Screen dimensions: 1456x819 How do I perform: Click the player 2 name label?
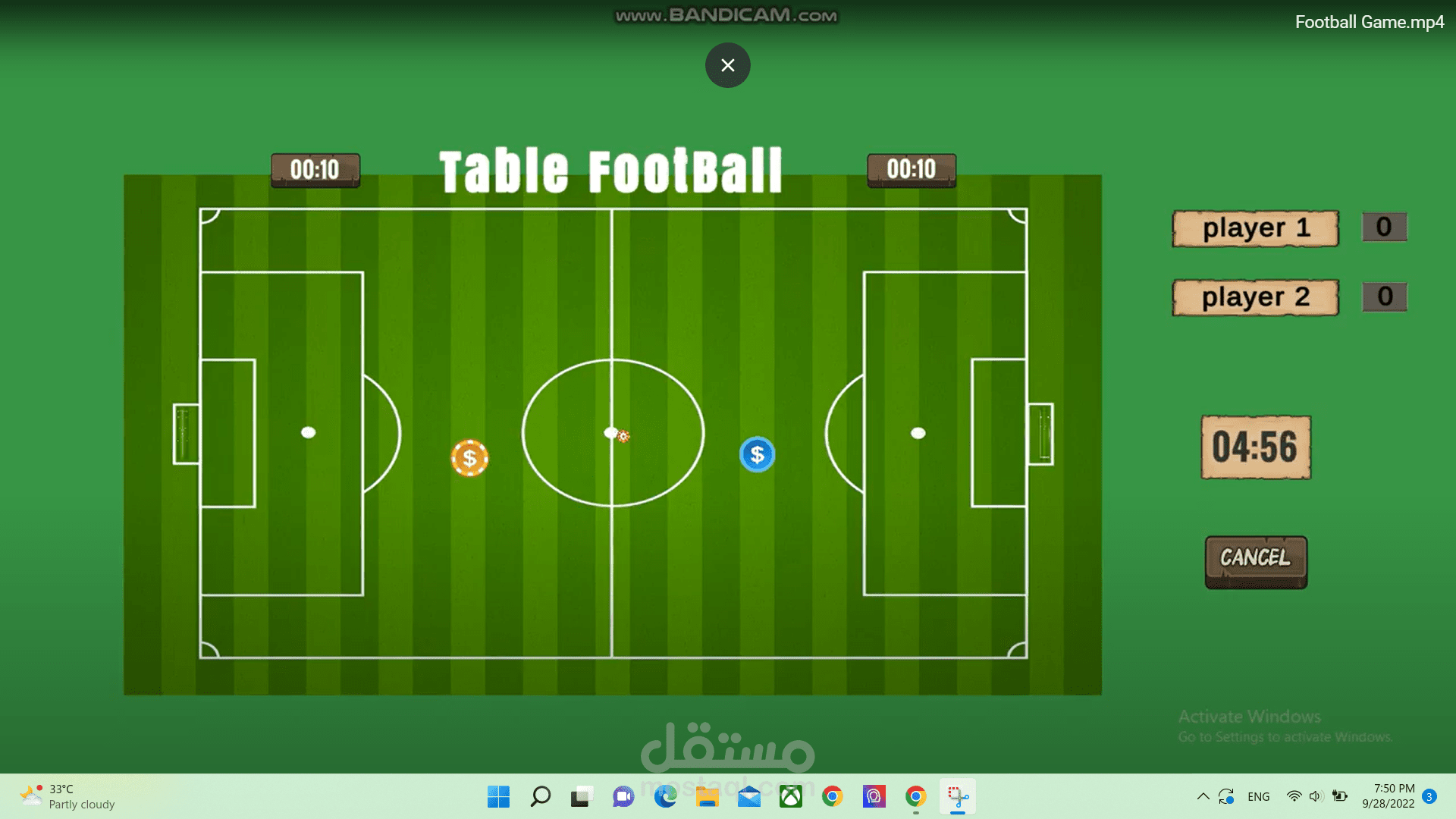[x=1255, y=297]
